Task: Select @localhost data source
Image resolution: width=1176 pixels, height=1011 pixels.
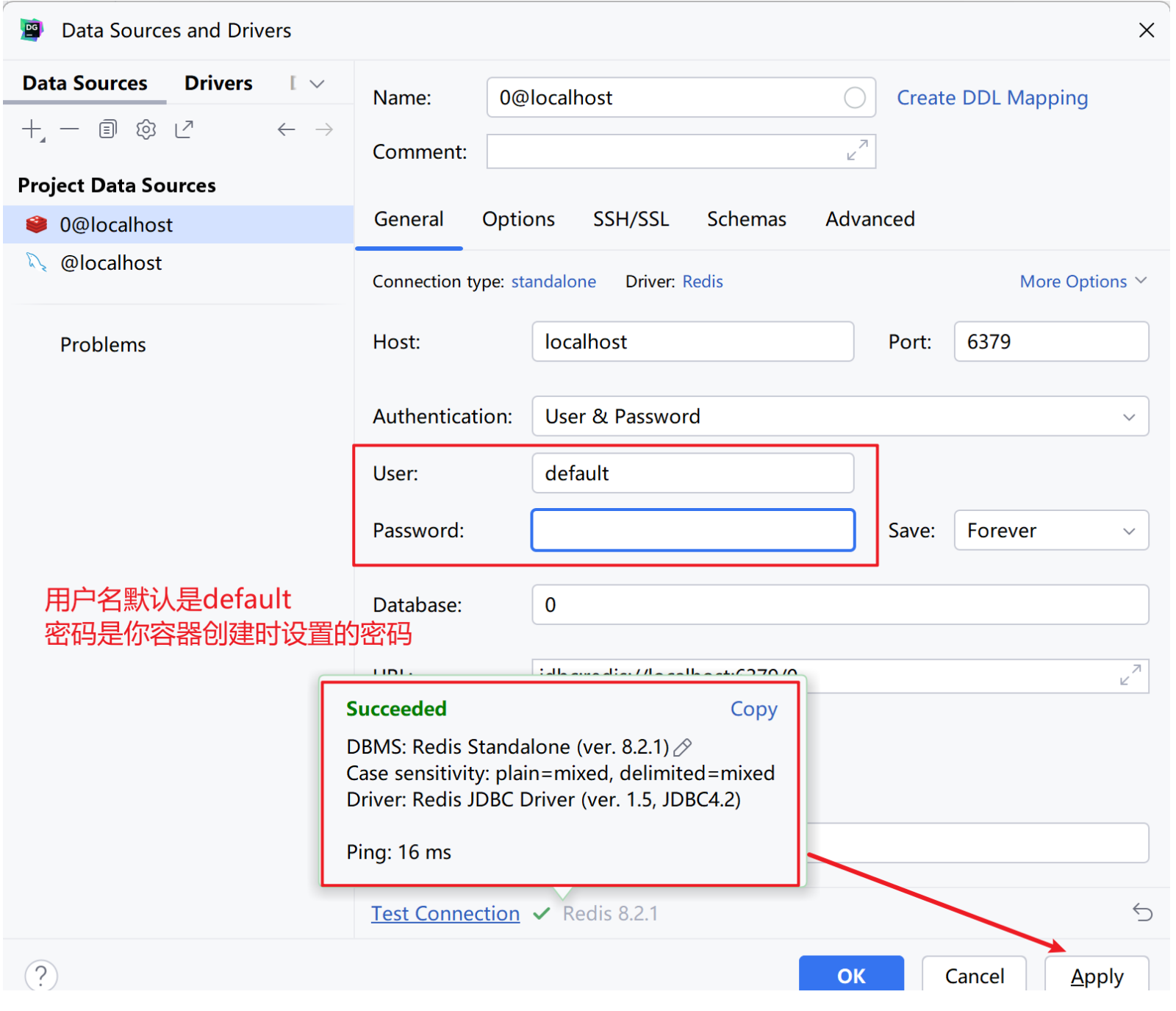Action: point(179,262)
